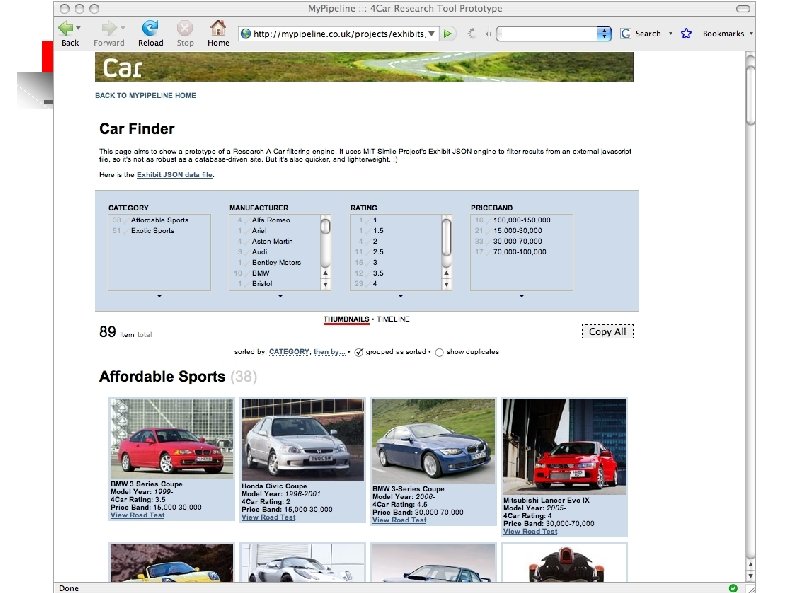The image size is (791, 593).
Task: Reload the page with Reload icon
Action: tap(150, 28)
